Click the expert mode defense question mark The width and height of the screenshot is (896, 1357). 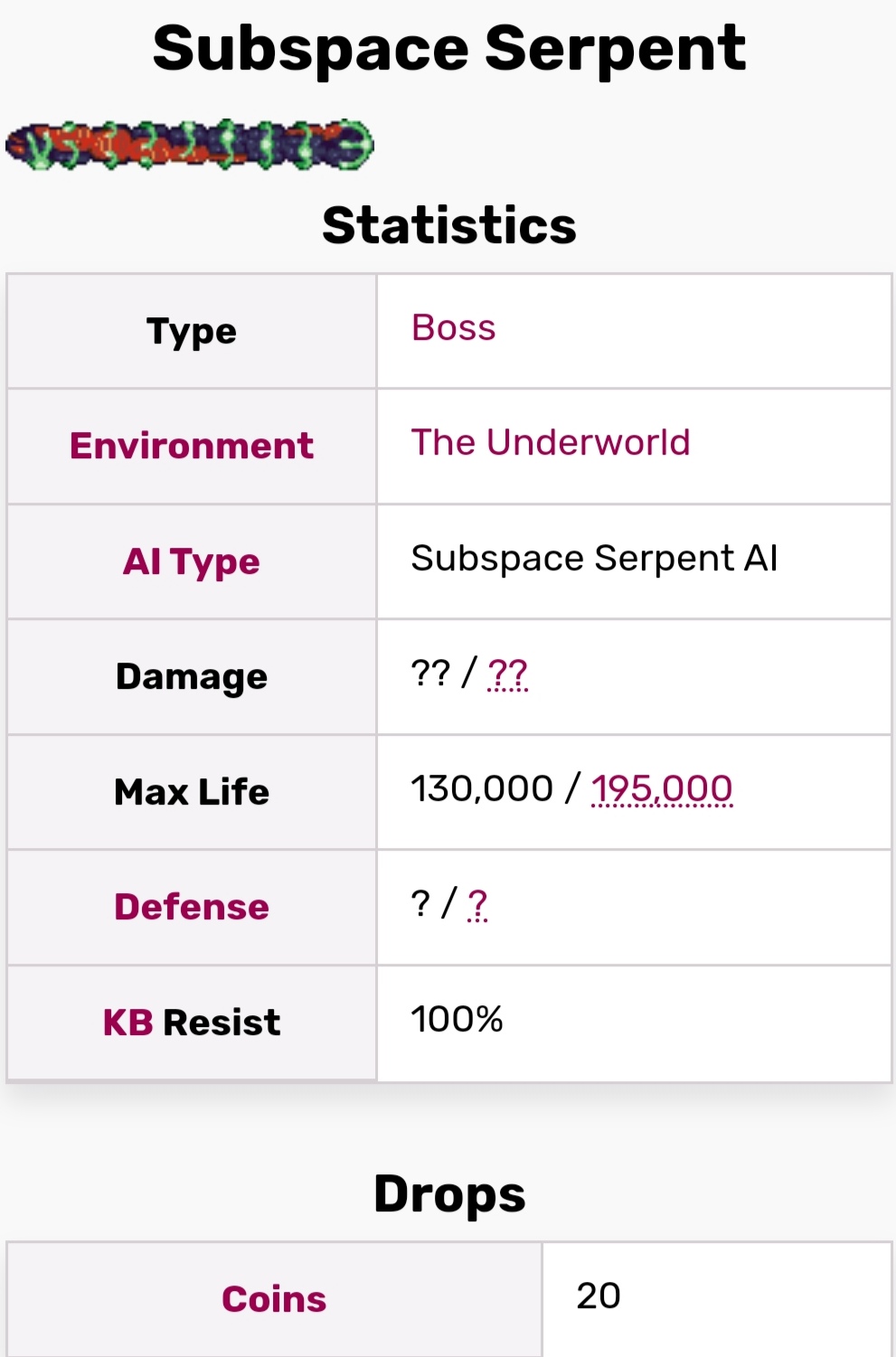coord(477,904)
